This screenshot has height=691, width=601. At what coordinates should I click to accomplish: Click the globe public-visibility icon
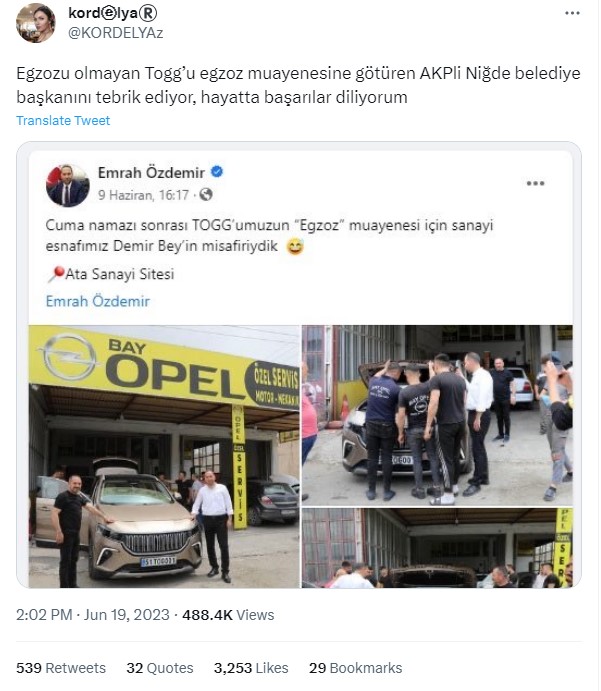[206, 194]
